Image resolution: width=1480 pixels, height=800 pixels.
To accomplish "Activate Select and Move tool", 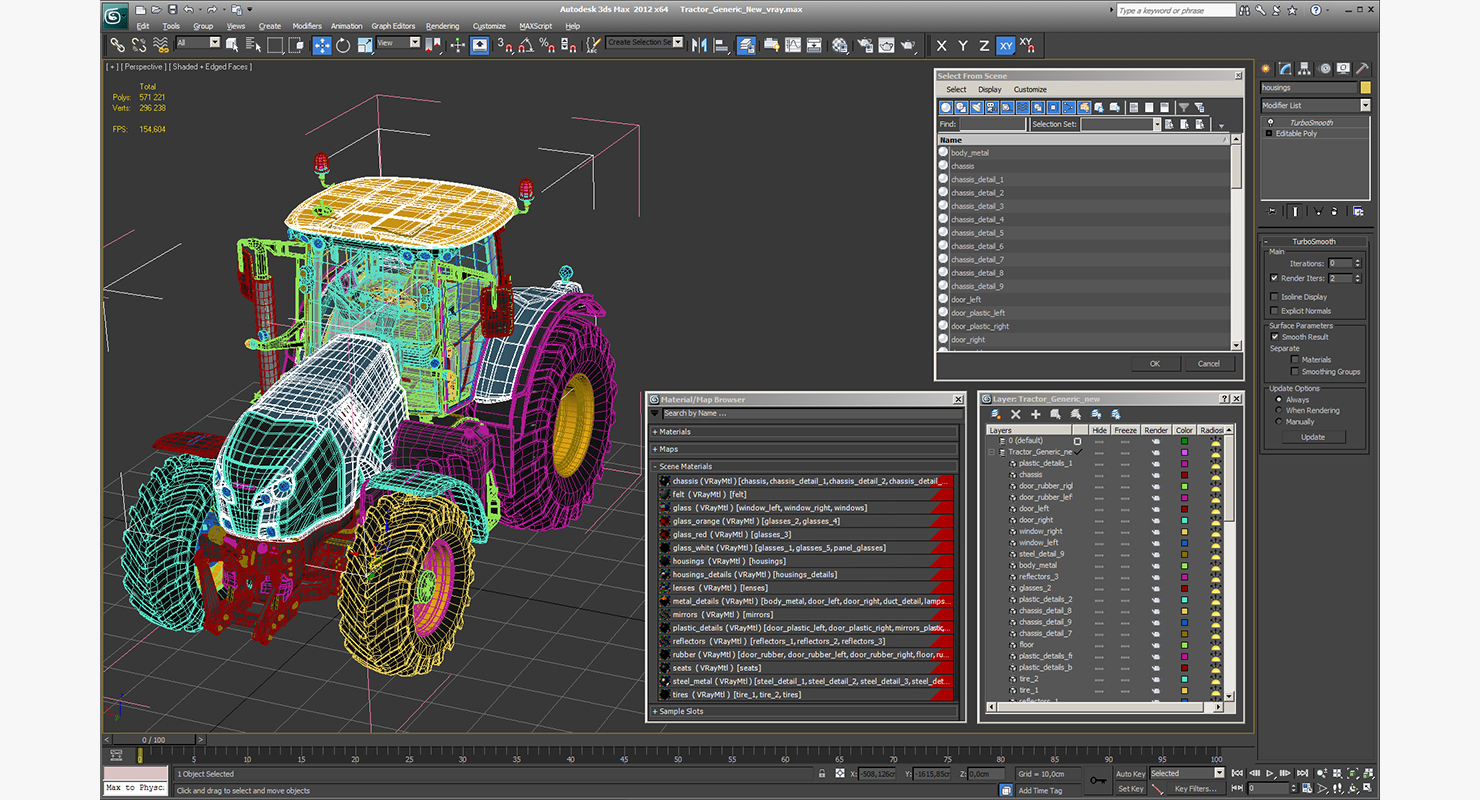I will 322,45.
